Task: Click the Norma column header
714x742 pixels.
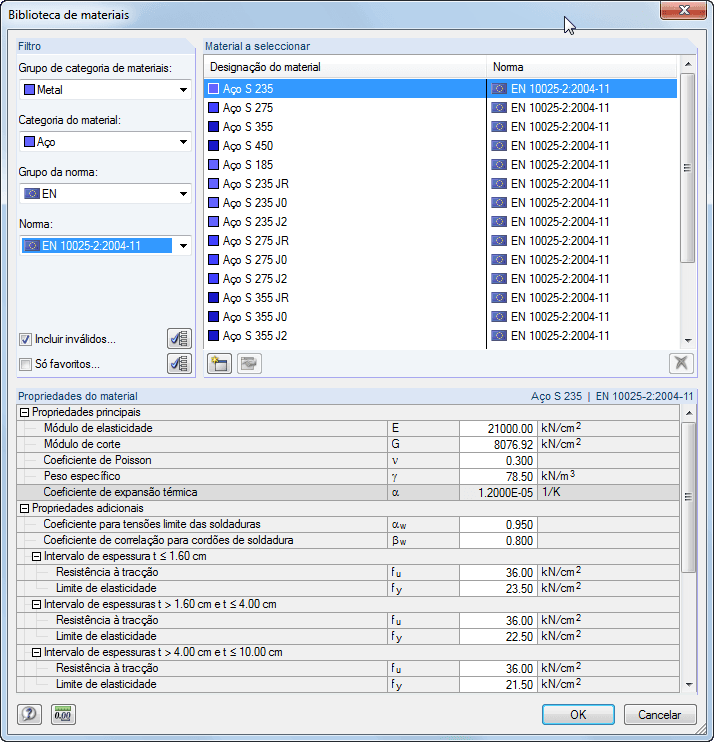Action: 582,67
